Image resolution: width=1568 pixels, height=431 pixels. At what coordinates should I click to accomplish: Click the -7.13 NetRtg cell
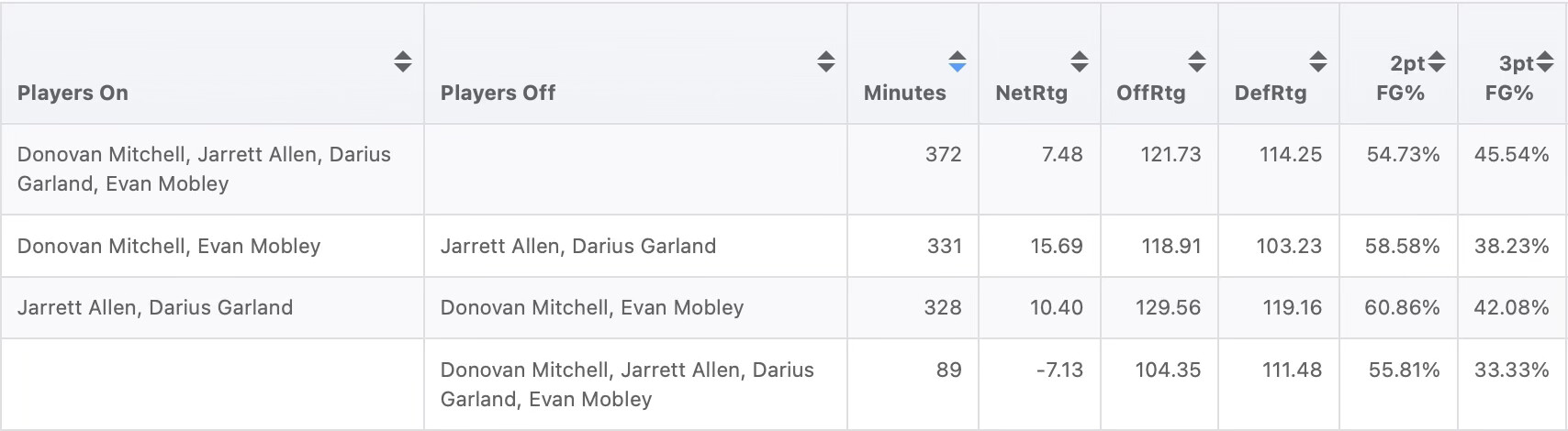pyautogui.click(x=1058, y=370)
